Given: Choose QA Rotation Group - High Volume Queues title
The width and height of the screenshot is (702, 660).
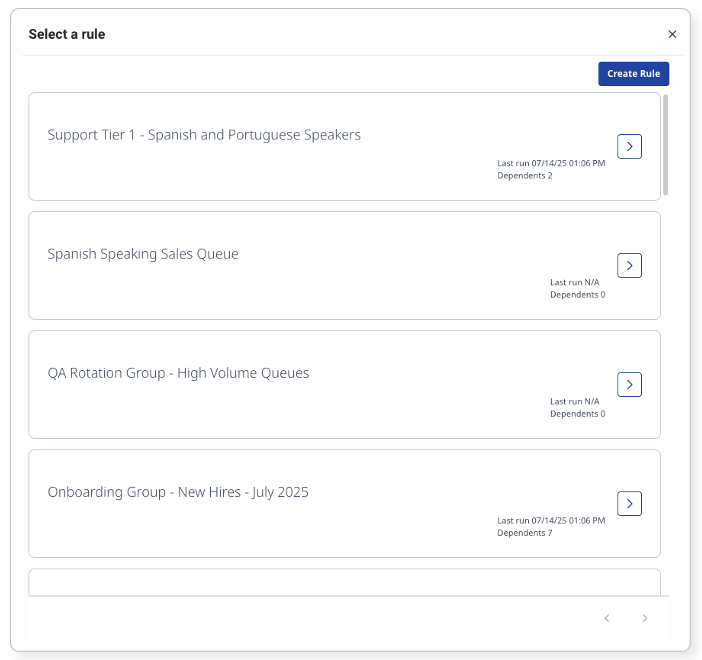Looking at the screenshot, I should tap(178, 373).
